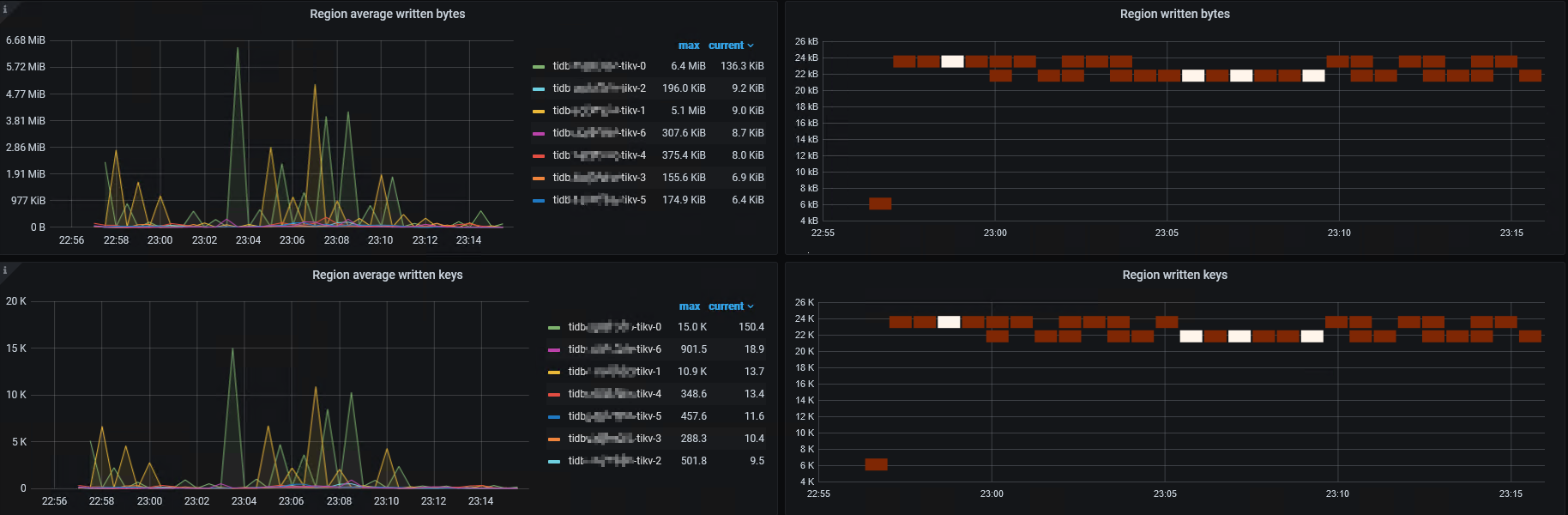Select max value 375.4 KiB for tikv-4
The height and width of the screenshot is (515, 1568).
[x=684, y=155]
